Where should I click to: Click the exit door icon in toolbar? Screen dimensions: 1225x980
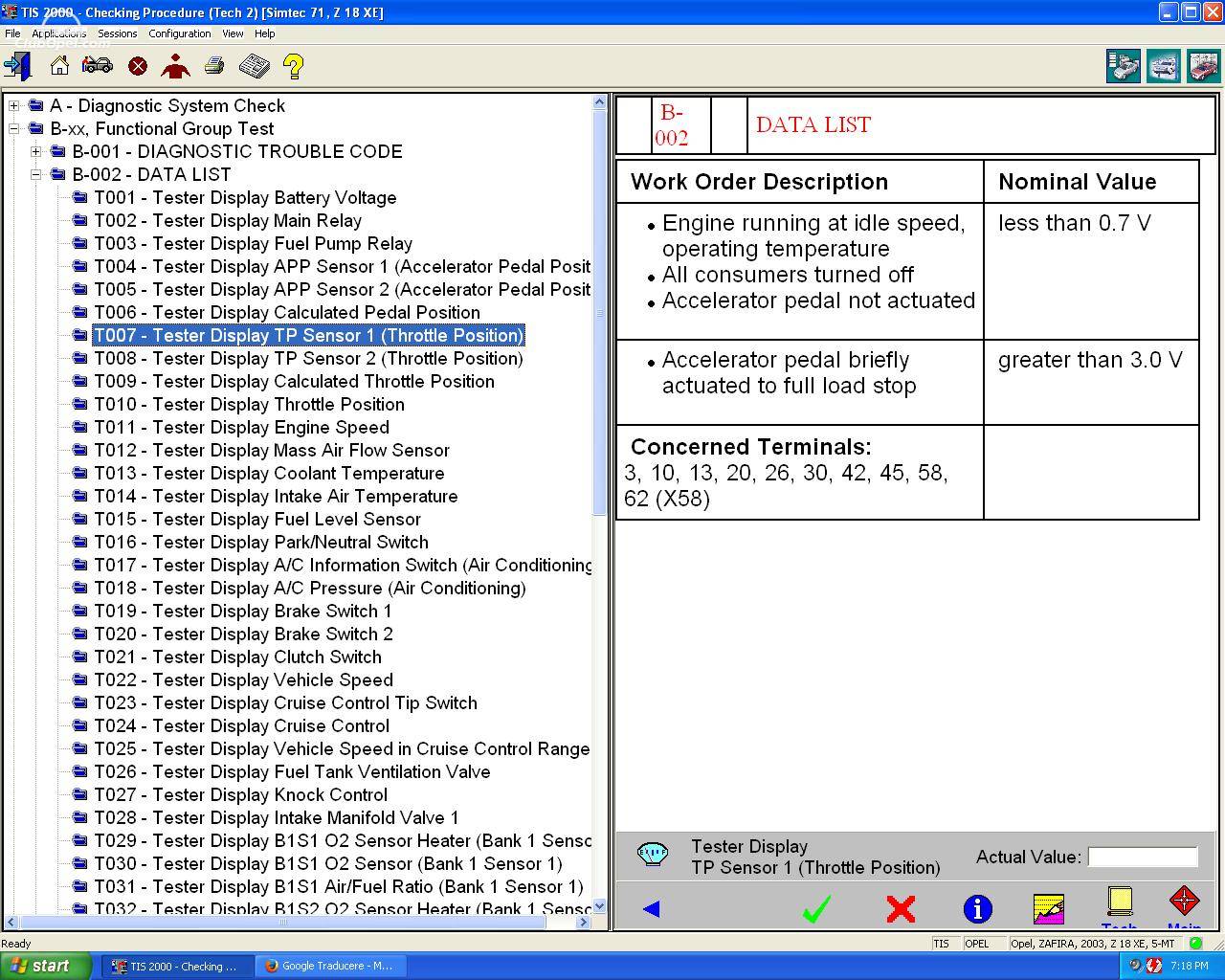[18, 66]
